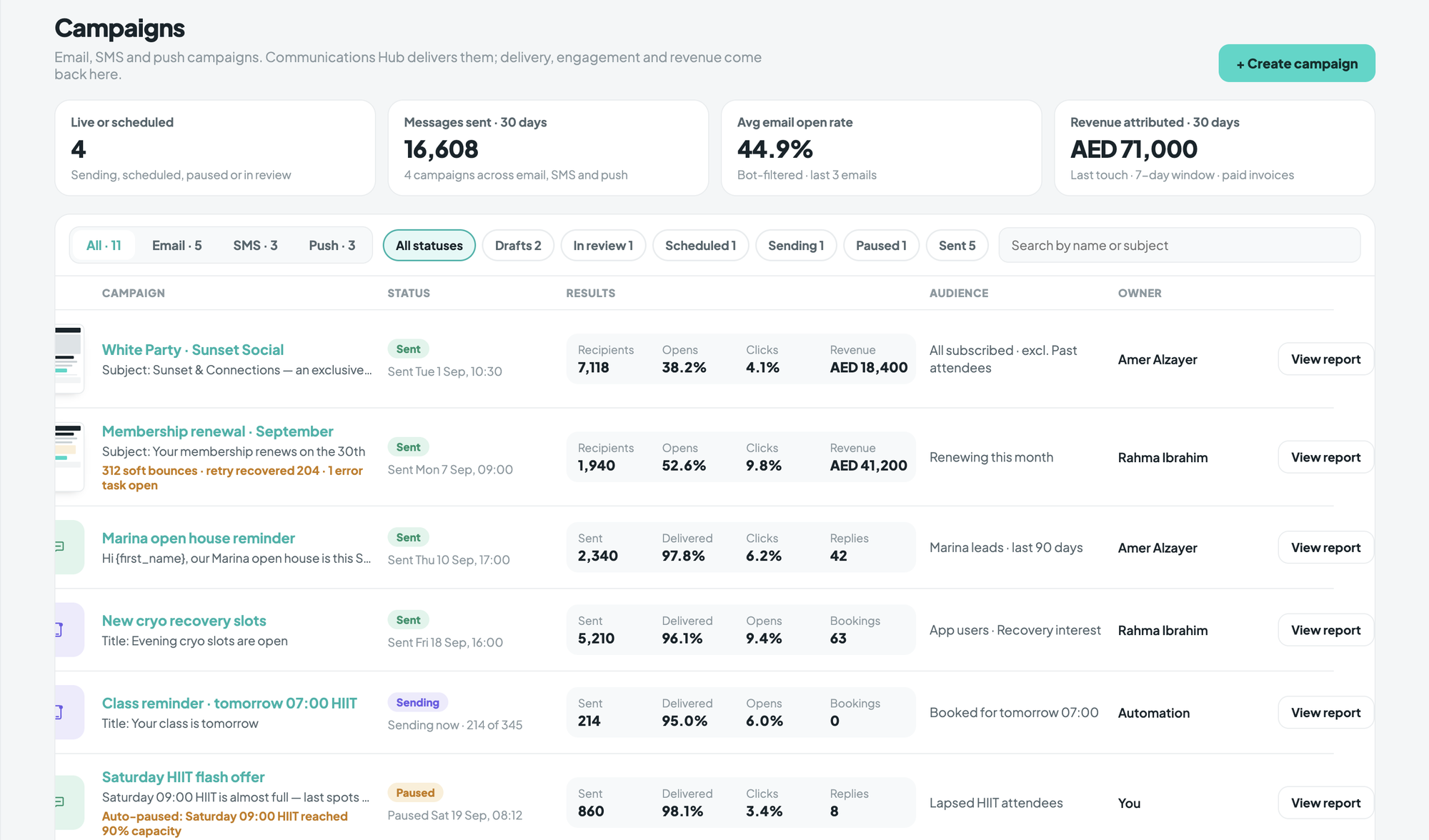View report for New cryo recovery slots
This screenshot has height=840, width=1429.
1325,630
